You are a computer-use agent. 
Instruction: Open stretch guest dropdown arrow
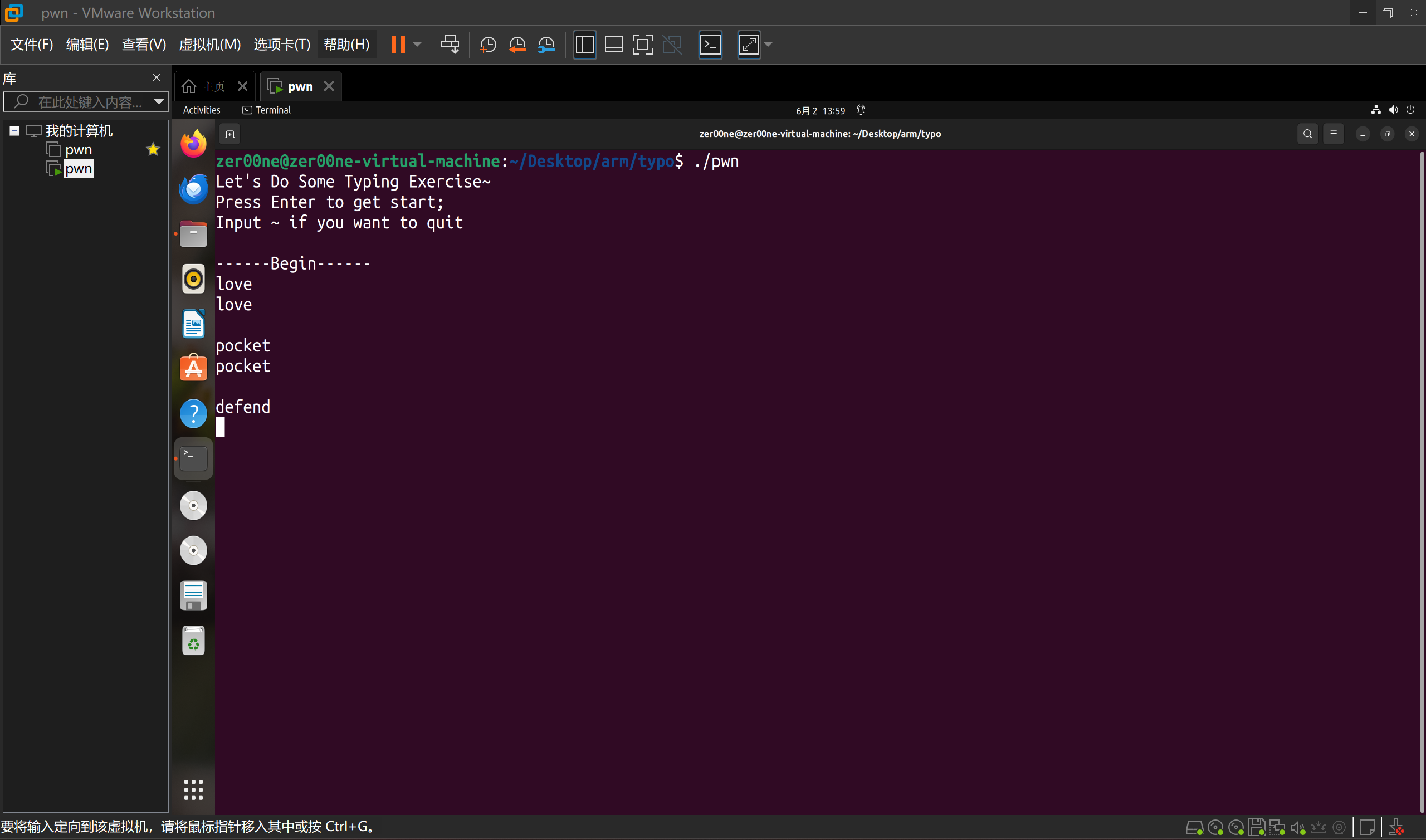click(x=768, y=44)
